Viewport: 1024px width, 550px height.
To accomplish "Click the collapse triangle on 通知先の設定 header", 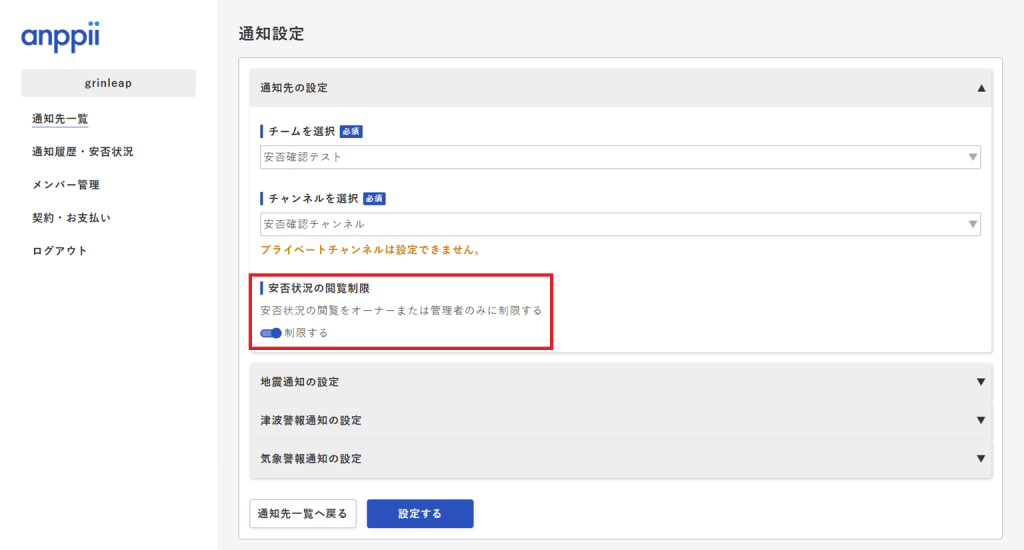I will coord(981,88).
